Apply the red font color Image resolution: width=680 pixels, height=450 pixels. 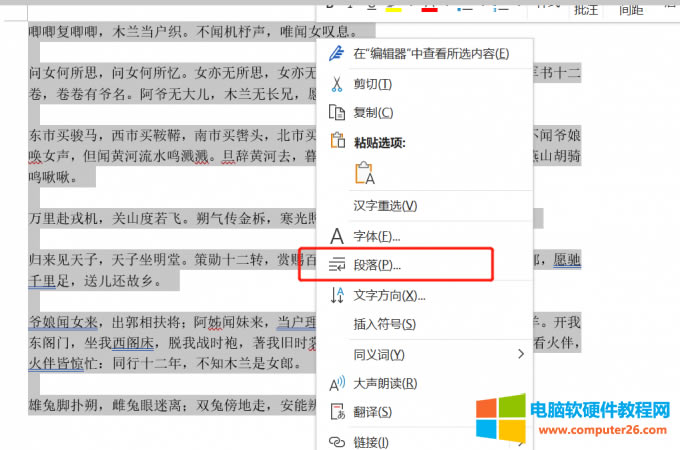429,8
